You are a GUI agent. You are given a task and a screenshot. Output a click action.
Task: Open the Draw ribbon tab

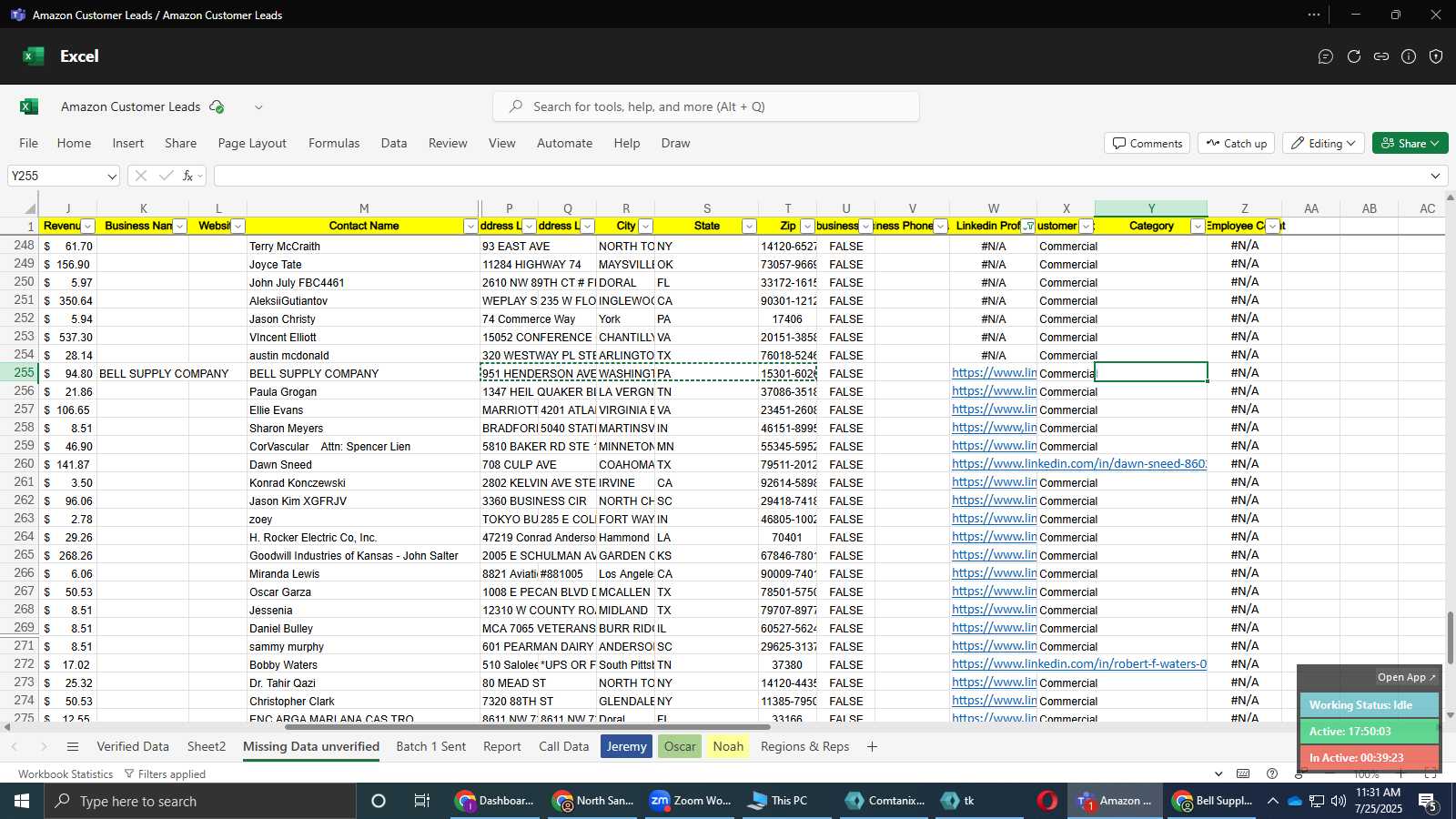tap(675, 143)
